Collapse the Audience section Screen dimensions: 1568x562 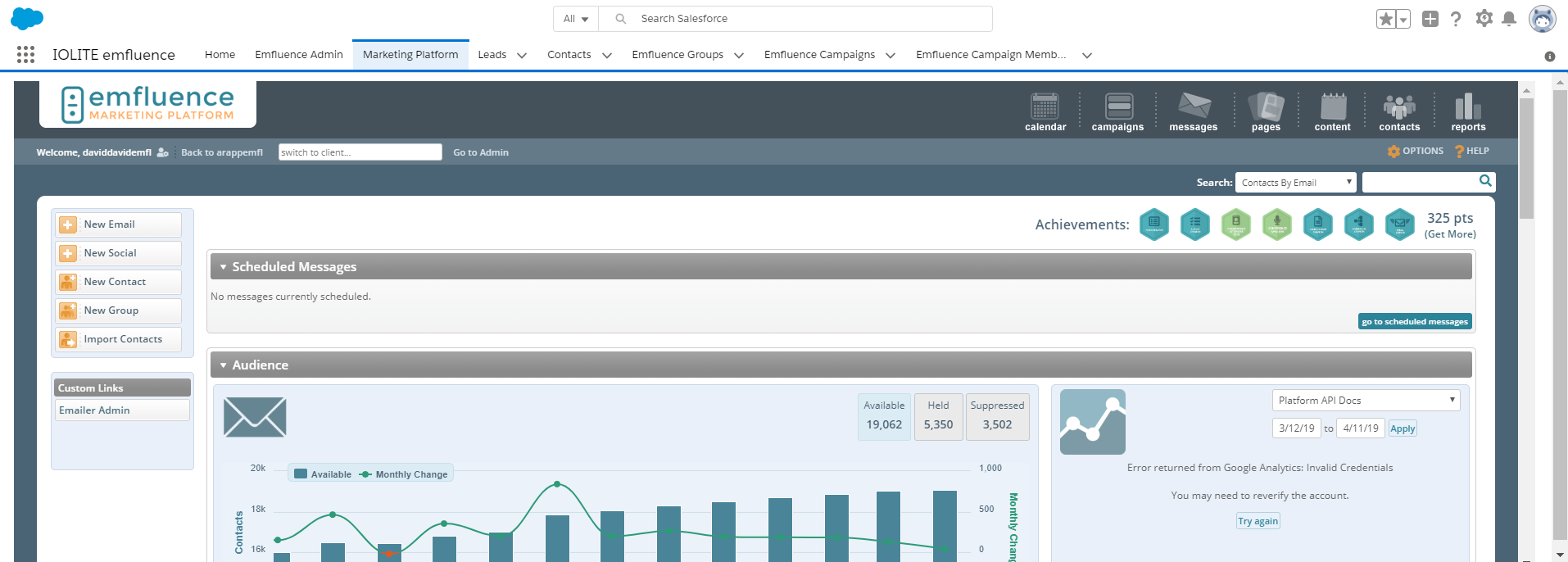[223, 365]
